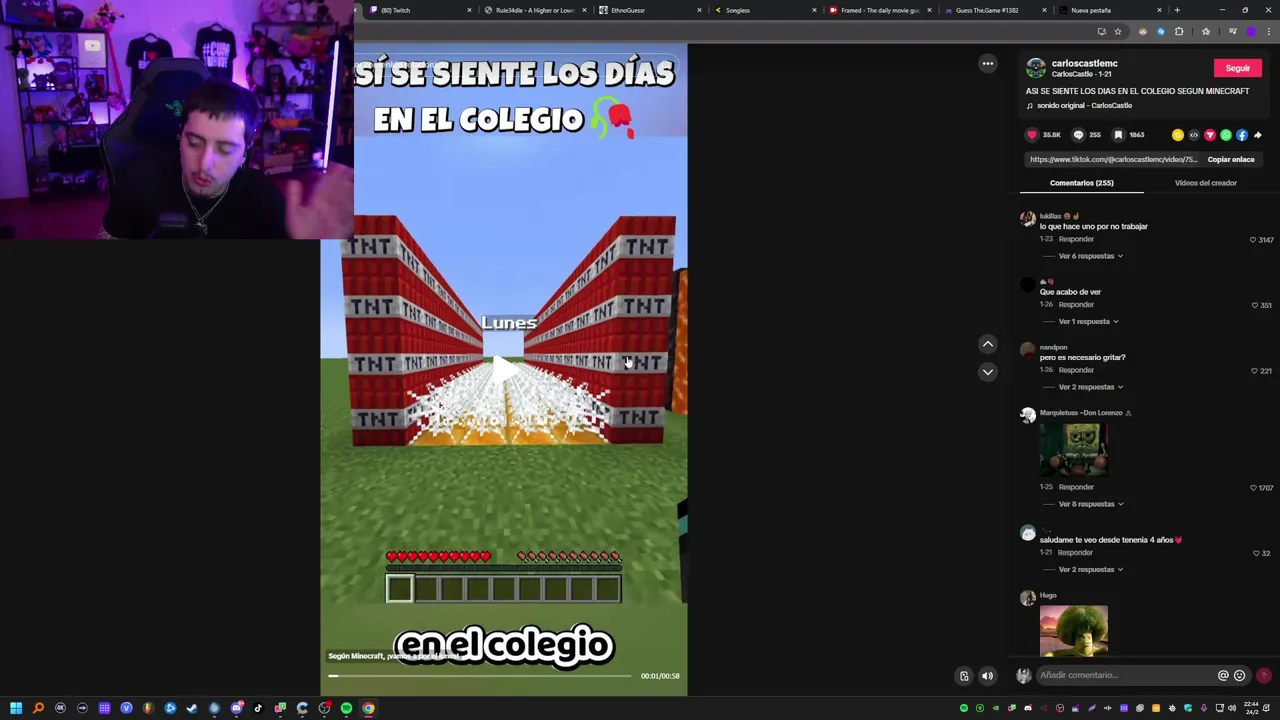
Task: Insert a mention with the @ icon
Action: tap(1222, 675)
